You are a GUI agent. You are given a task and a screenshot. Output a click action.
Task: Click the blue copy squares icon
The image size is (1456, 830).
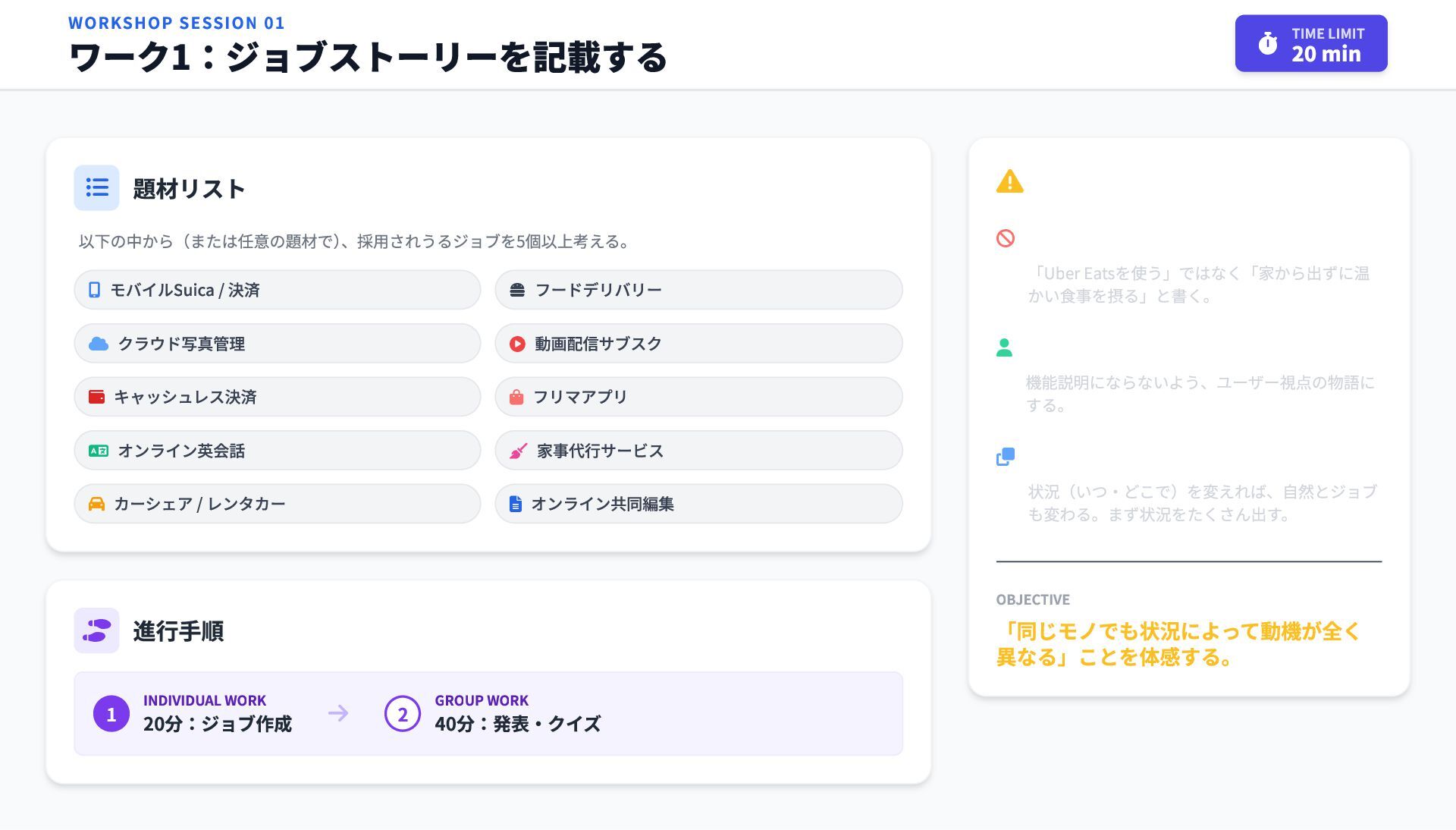pyautogui.click(x=1005, y=457)
